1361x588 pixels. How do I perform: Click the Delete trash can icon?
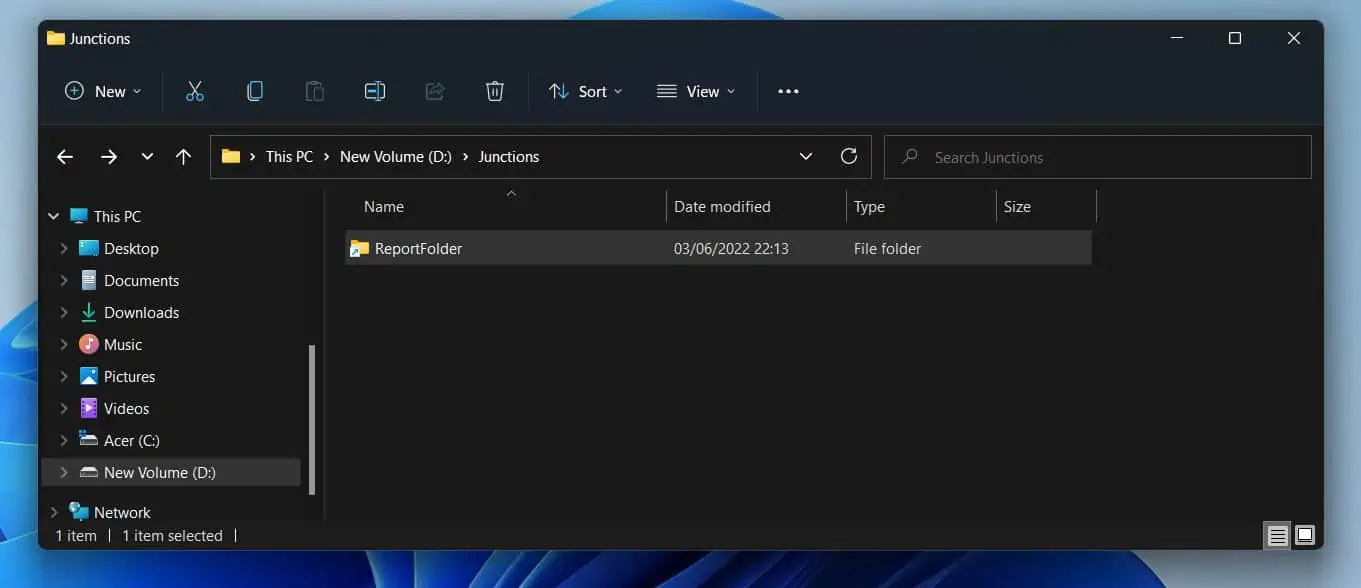pyautogui.click(x=495, y=91)
